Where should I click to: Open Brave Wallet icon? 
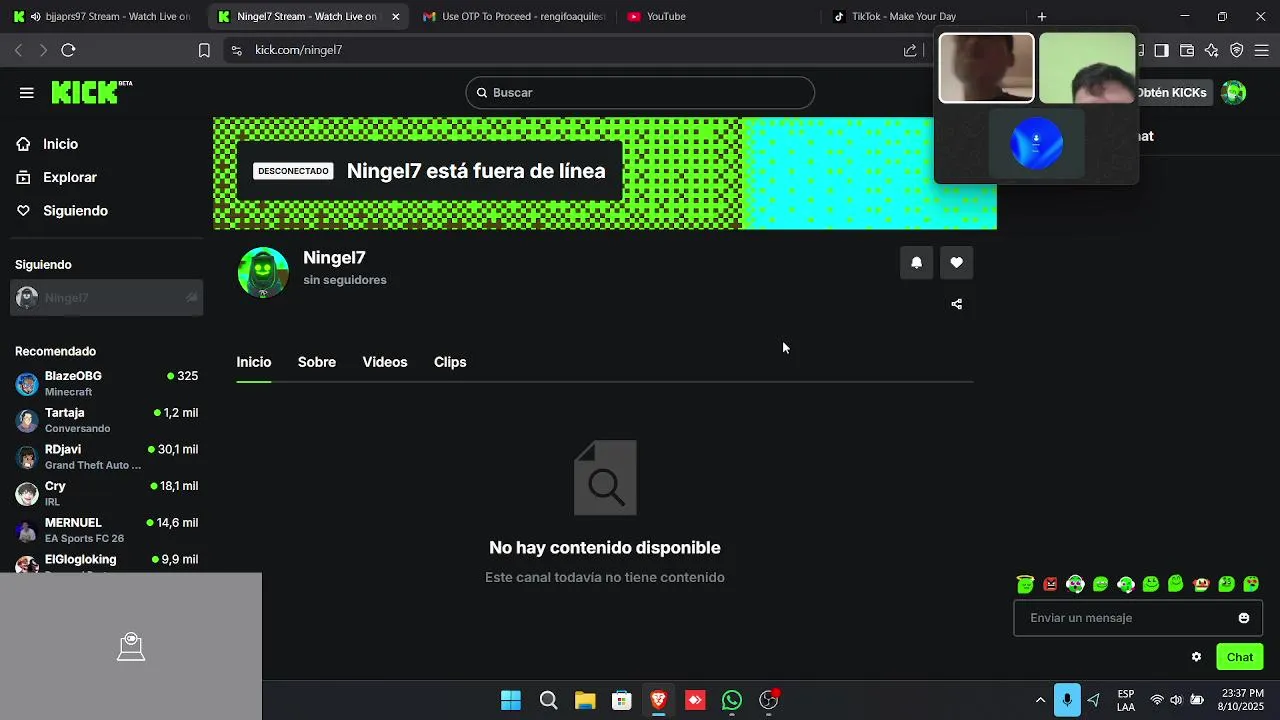pos(1187,50)
